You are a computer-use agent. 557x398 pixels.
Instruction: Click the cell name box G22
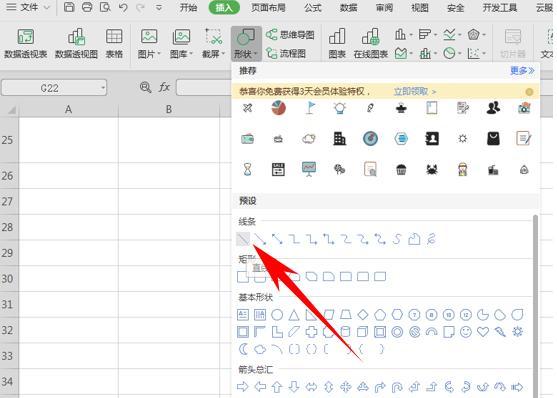54,88
